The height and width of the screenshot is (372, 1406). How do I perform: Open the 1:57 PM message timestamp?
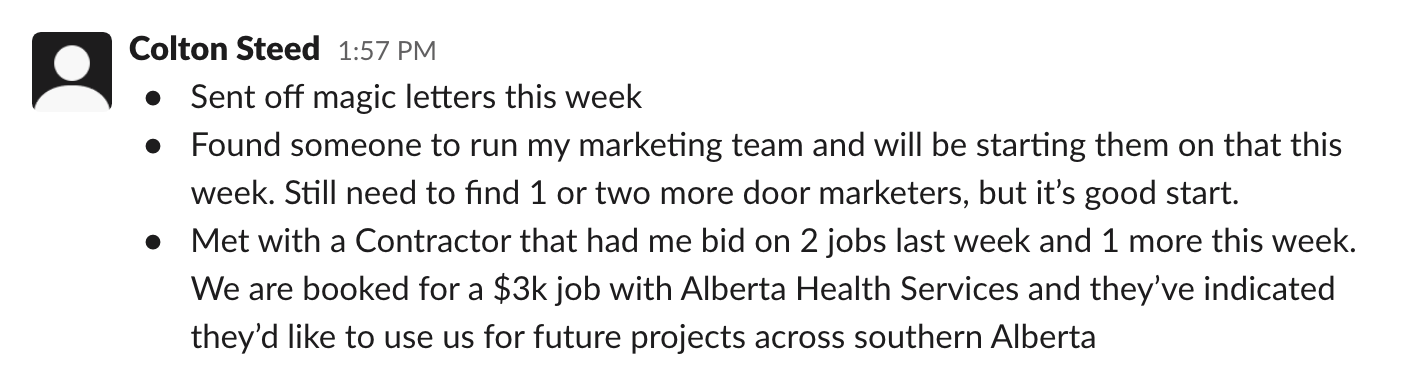click(386, 50)
